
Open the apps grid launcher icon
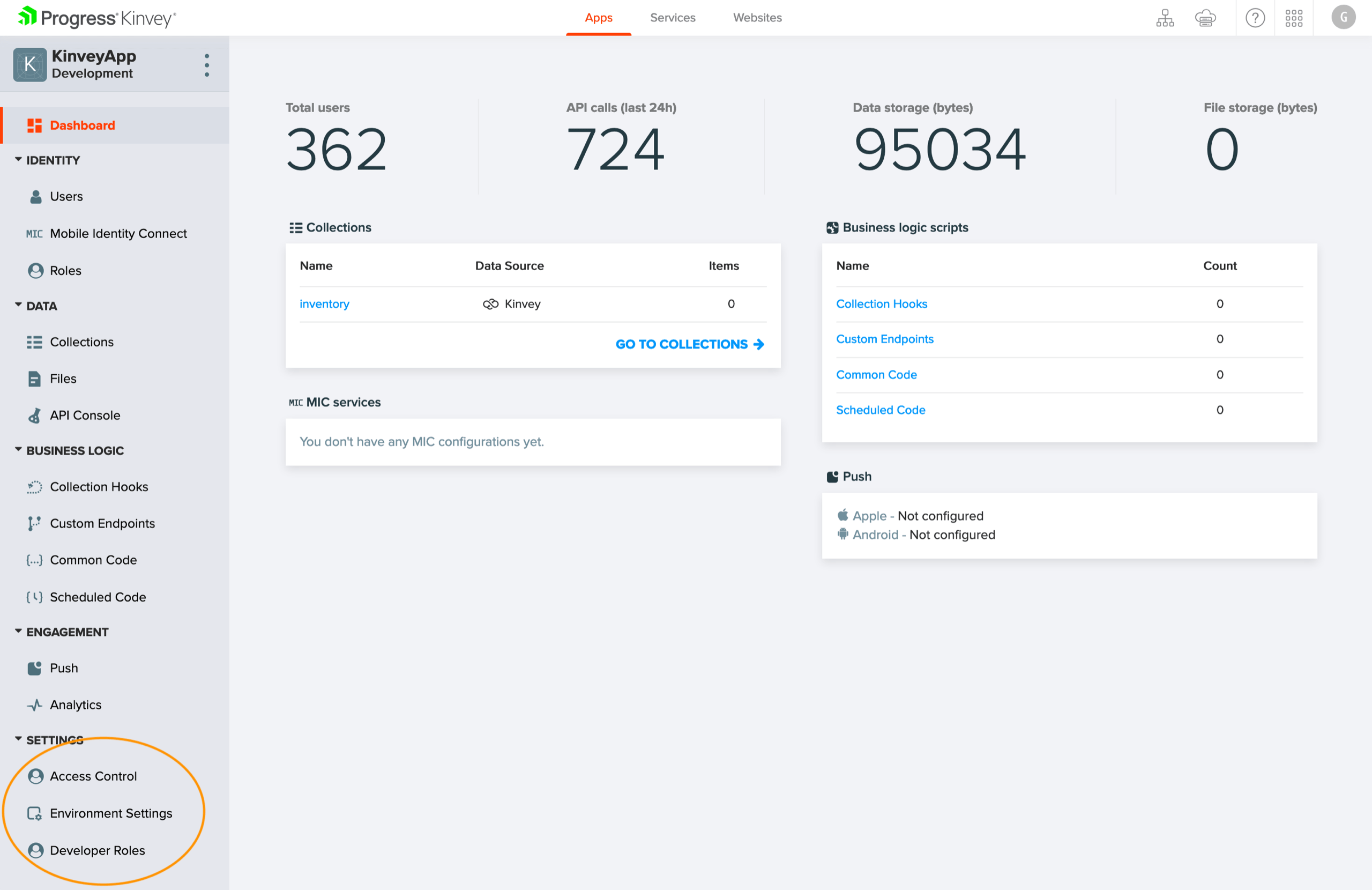point(1294,18)
